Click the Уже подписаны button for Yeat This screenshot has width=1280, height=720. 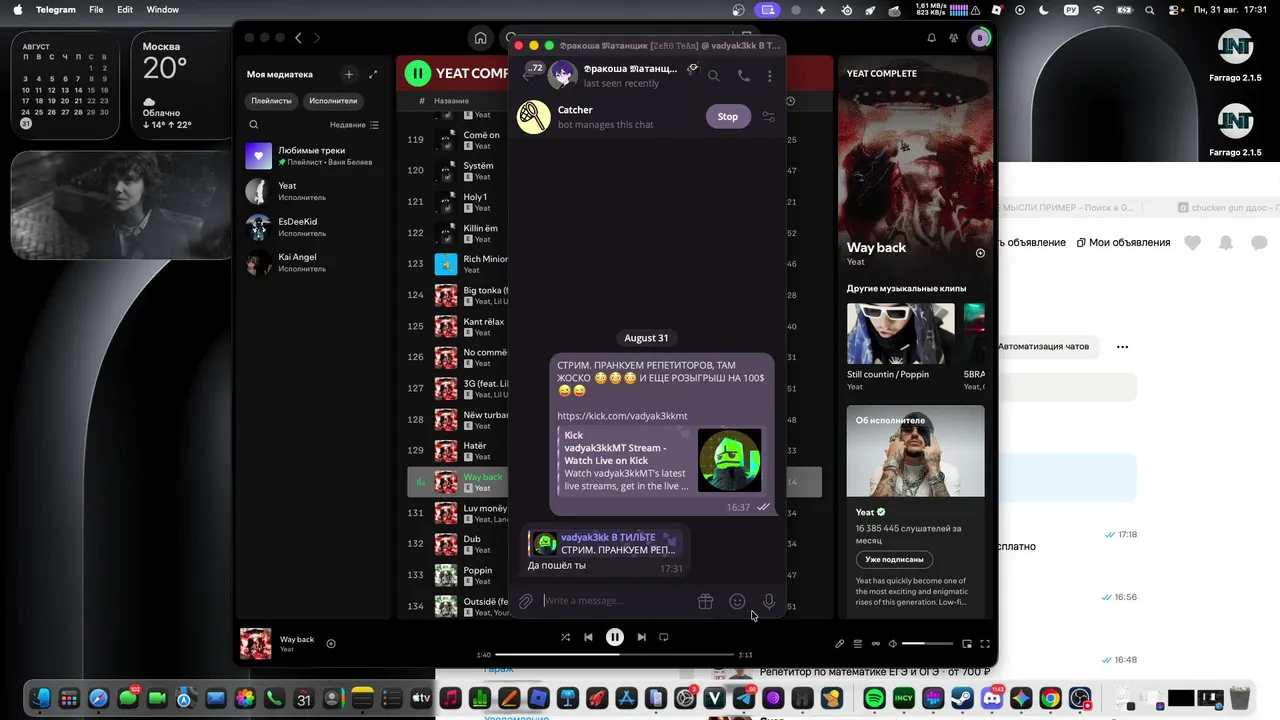(894, 559)
